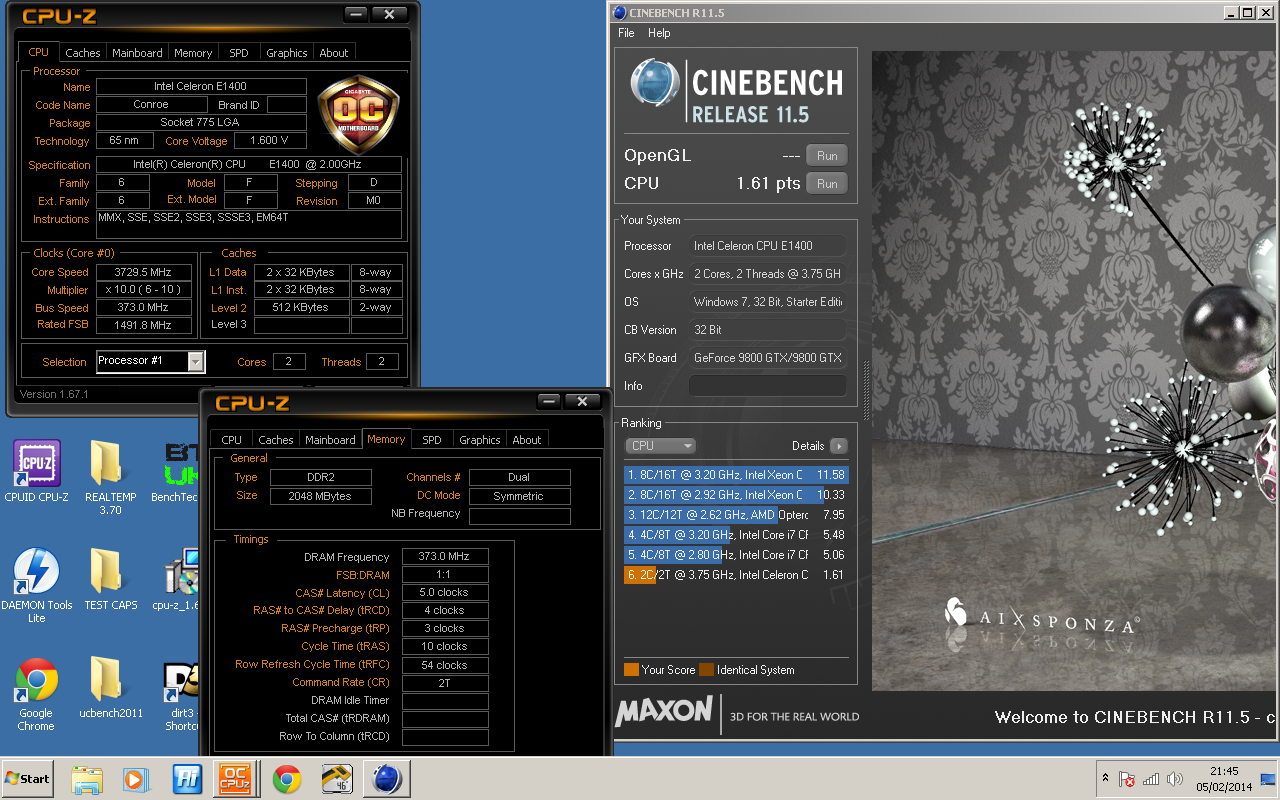Show hidden system tray icons
The height and width of the screenshot is (800, 1280).
pos(1105,778)
